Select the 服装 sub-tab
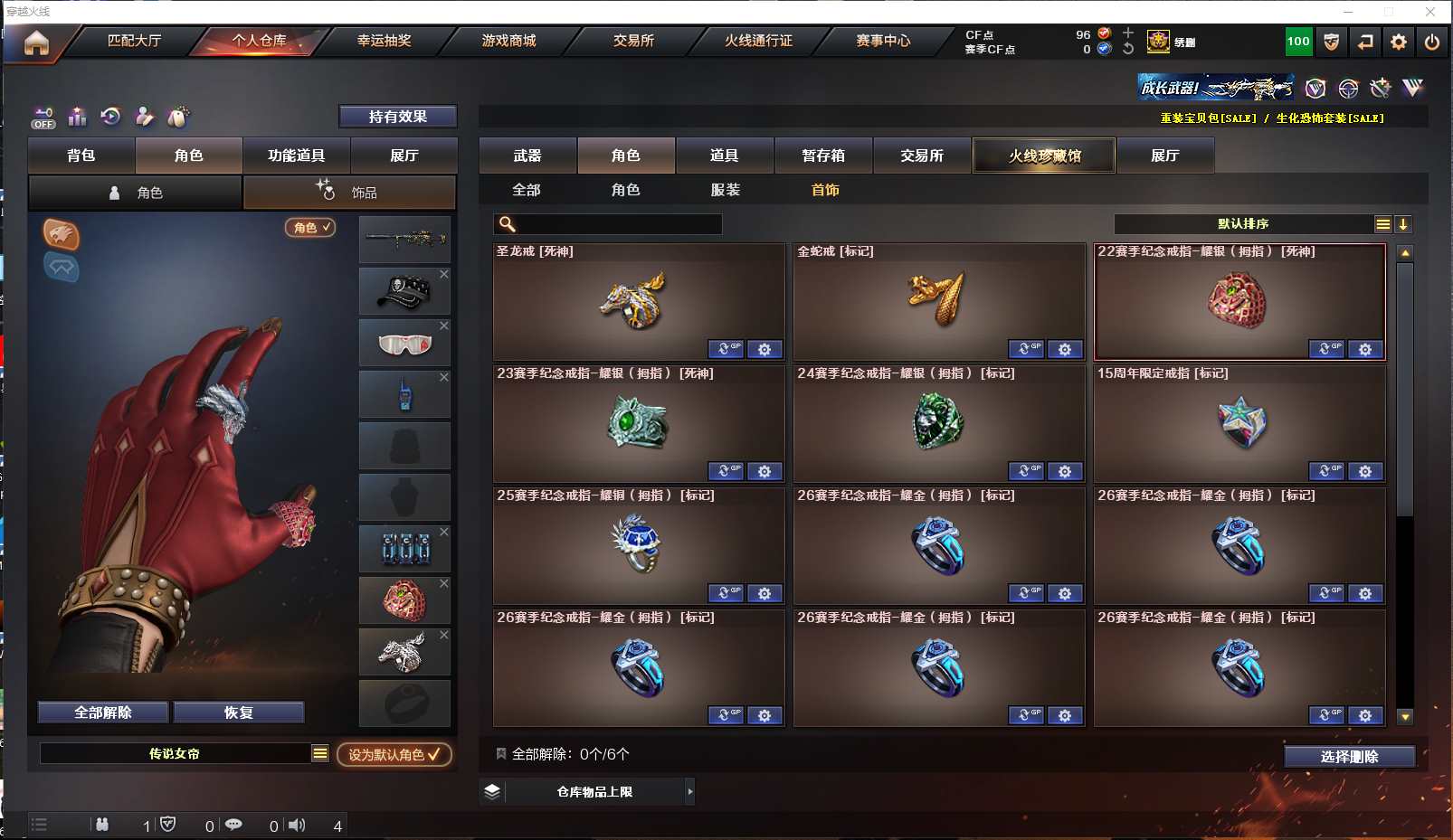The width and height of the screenshot is (1453, 840). coord(725,190)
